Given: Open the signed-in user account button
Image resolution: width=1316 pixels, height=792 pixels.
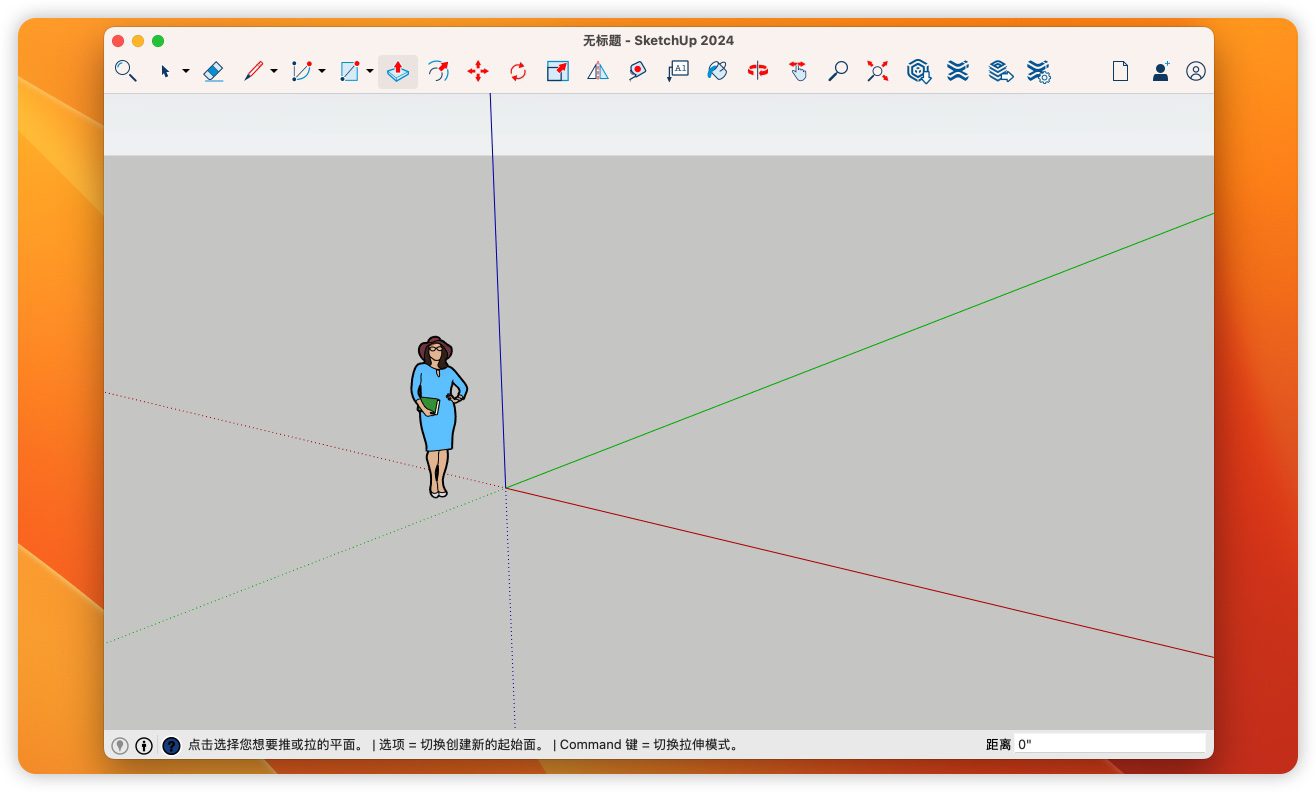Looking at the screenshot, I should [1196, 71].
